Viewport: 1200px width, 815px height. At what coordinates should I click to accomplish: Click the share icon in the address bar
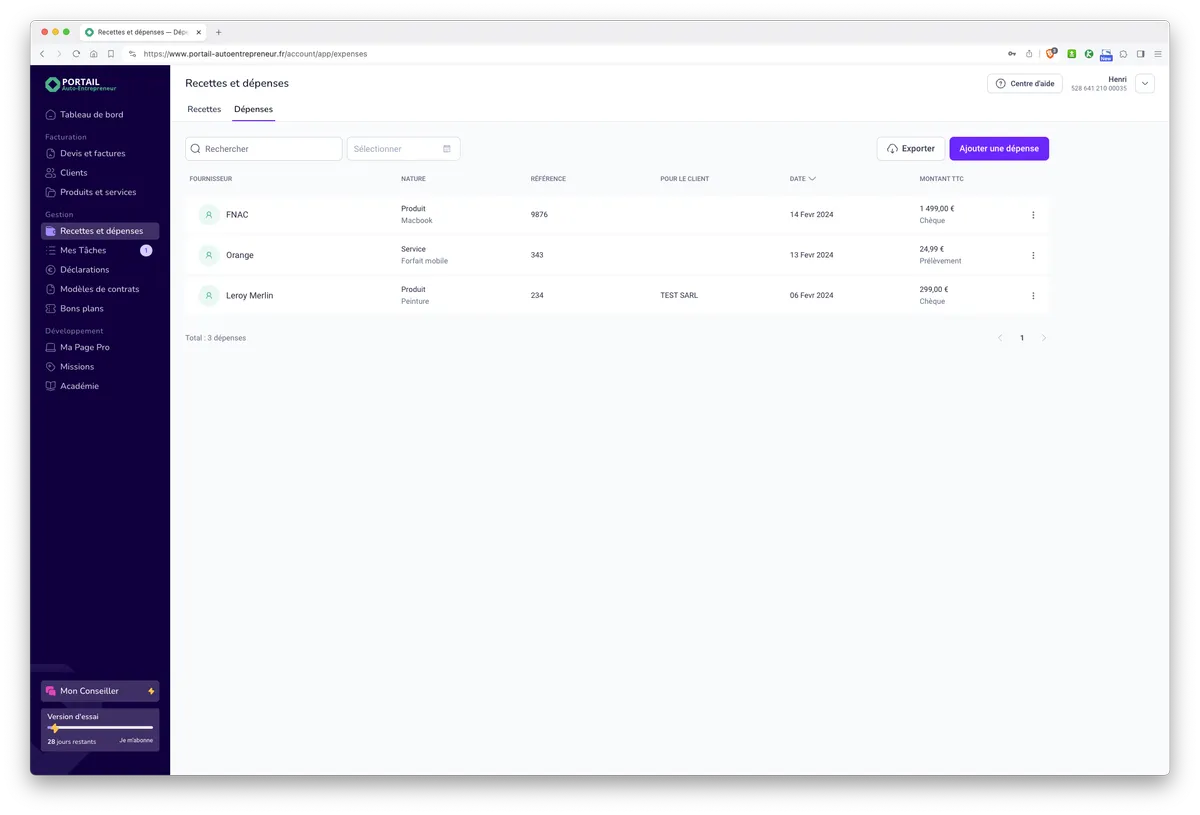(1029, 54)
